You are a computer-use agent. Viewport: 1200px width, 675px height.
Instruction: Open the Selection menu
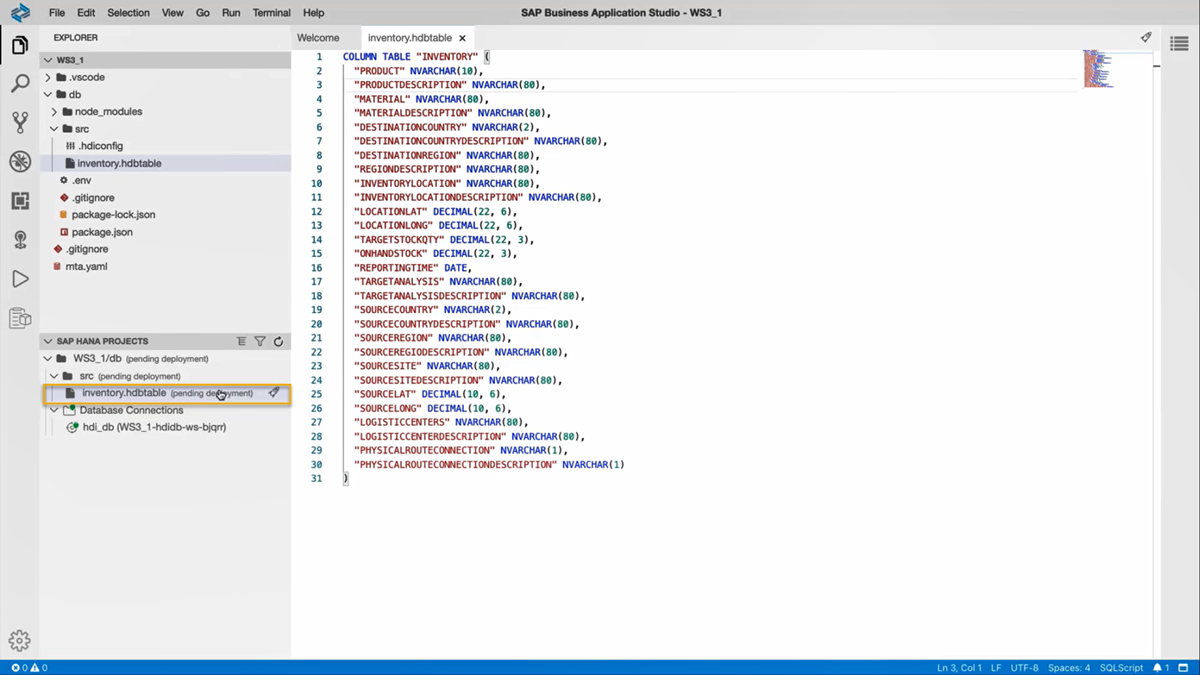click(x=128, y=13)
